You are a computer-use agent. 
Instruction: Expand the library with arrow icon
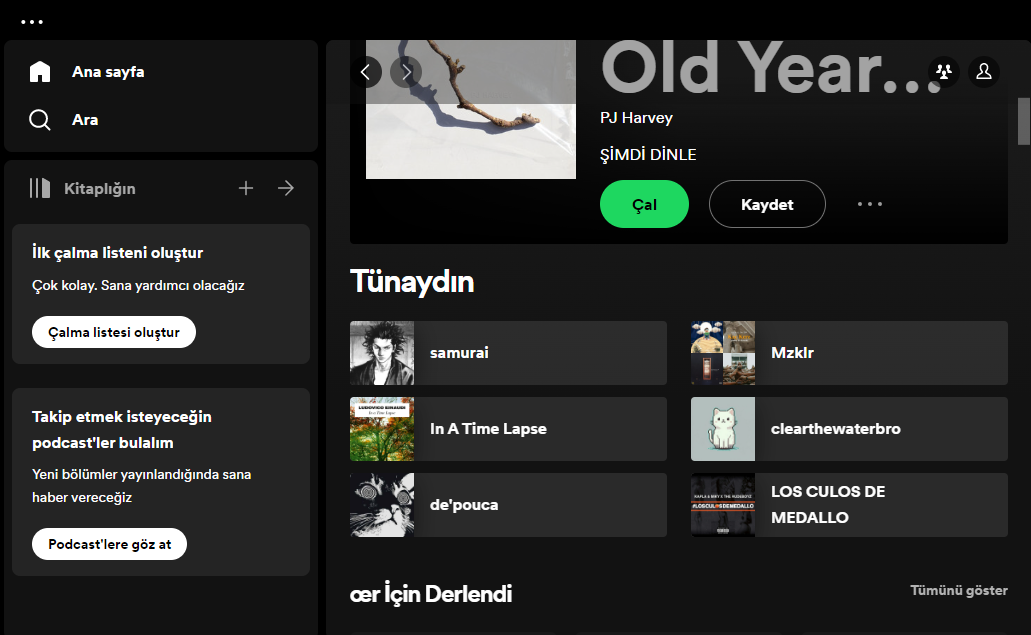coord(285,188)
